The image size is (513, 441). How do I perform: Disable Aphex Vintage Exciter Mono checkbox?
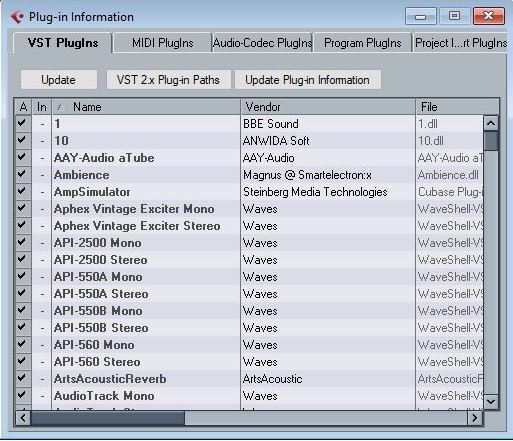pyautogui.click(x=22, y=208)
